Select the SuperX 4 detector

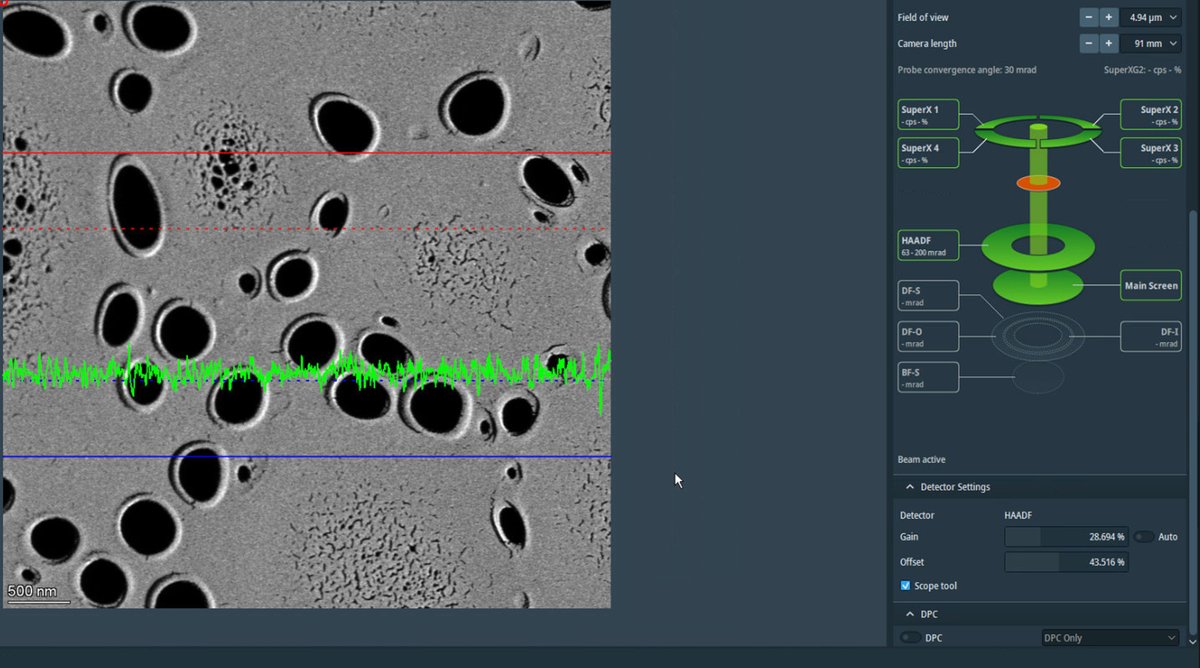(x=926, y=152)
